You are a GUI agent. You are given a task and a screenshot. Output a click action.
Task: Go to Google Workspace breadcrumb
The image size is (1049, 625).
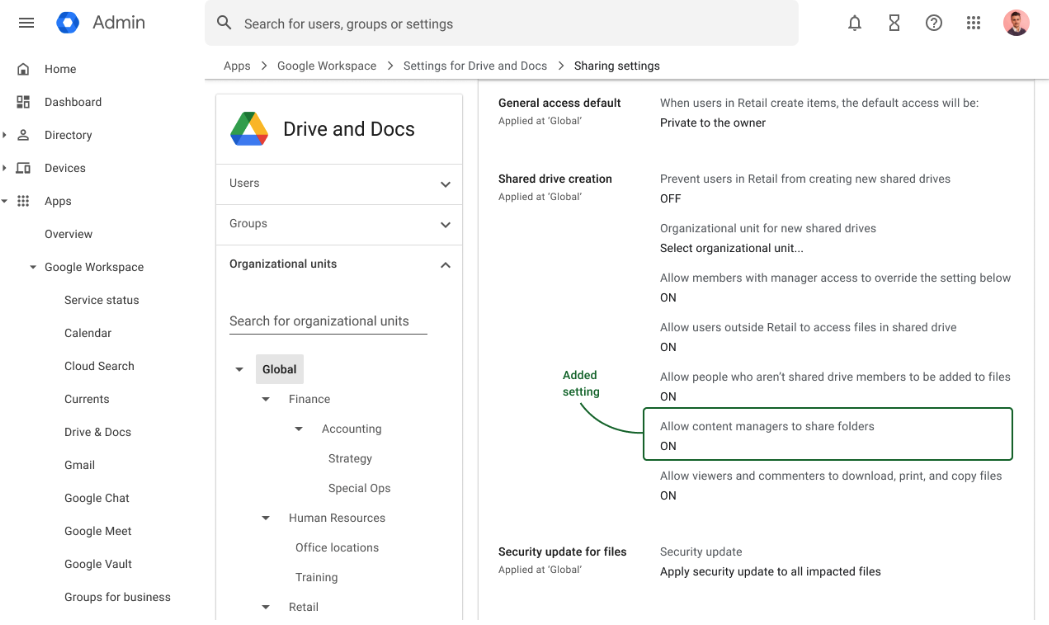point(326,66)
